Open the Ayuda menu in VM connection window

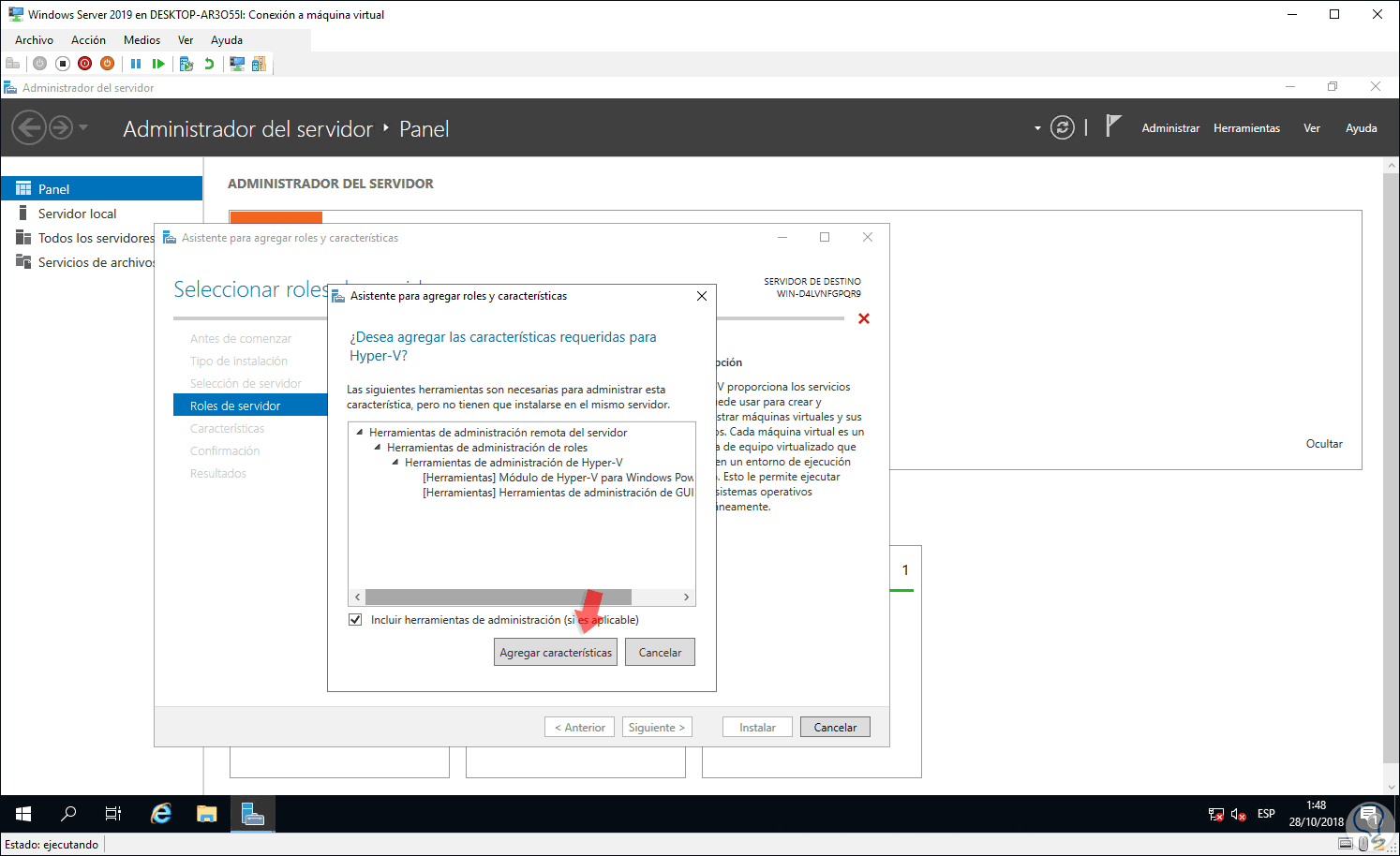tap(227, 40)
